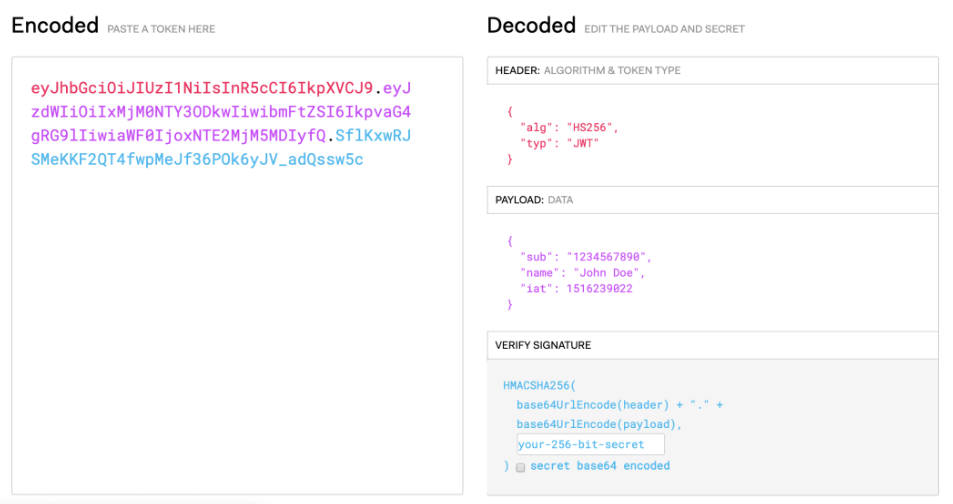Image resolution: width=953 pixels, height=504 pixels.
Task: Click the "alg": "HS256" line in header
Action: click(569, 128)
